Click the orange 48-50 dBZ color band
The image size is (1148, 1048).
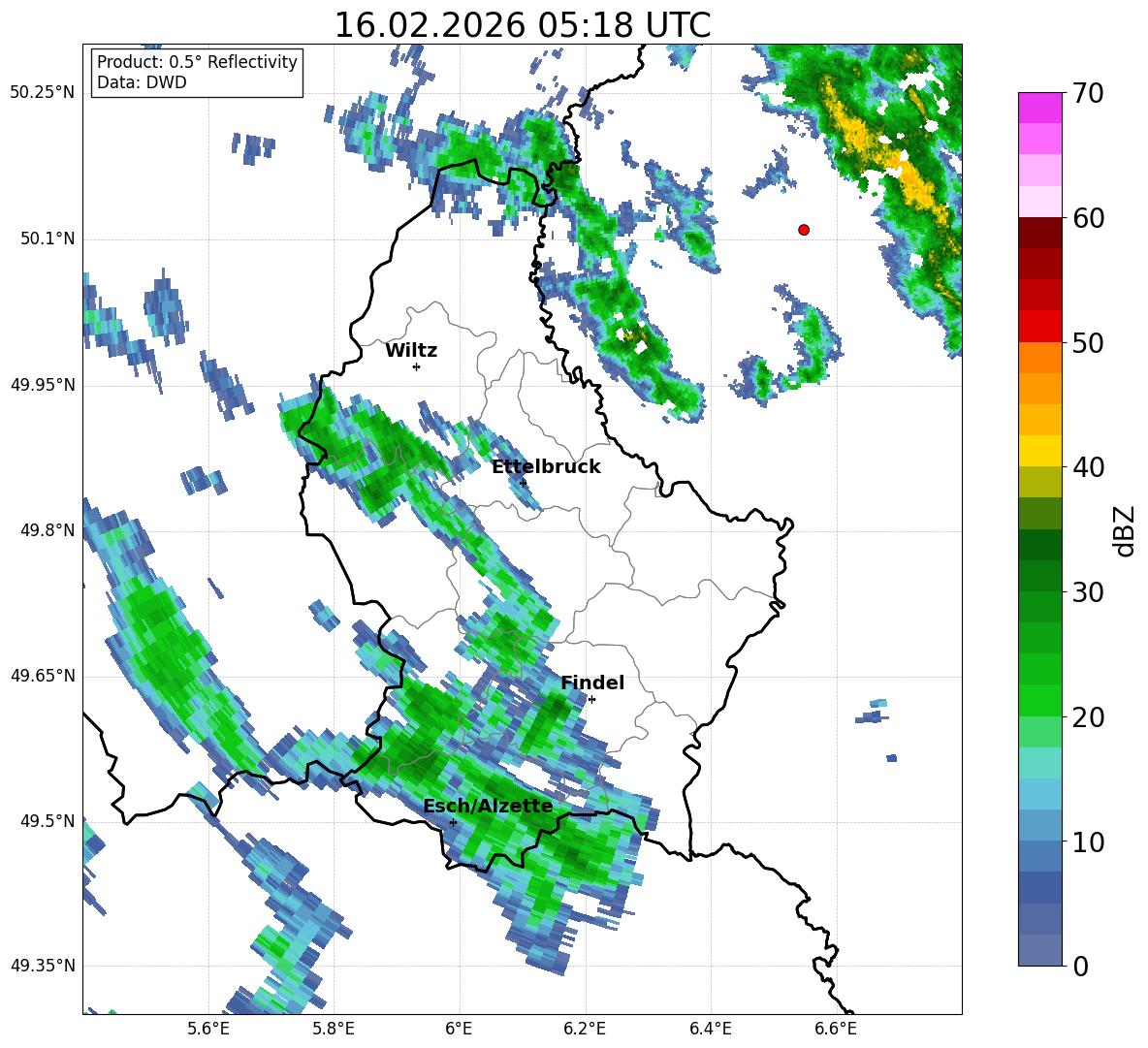pos(1039,357)
